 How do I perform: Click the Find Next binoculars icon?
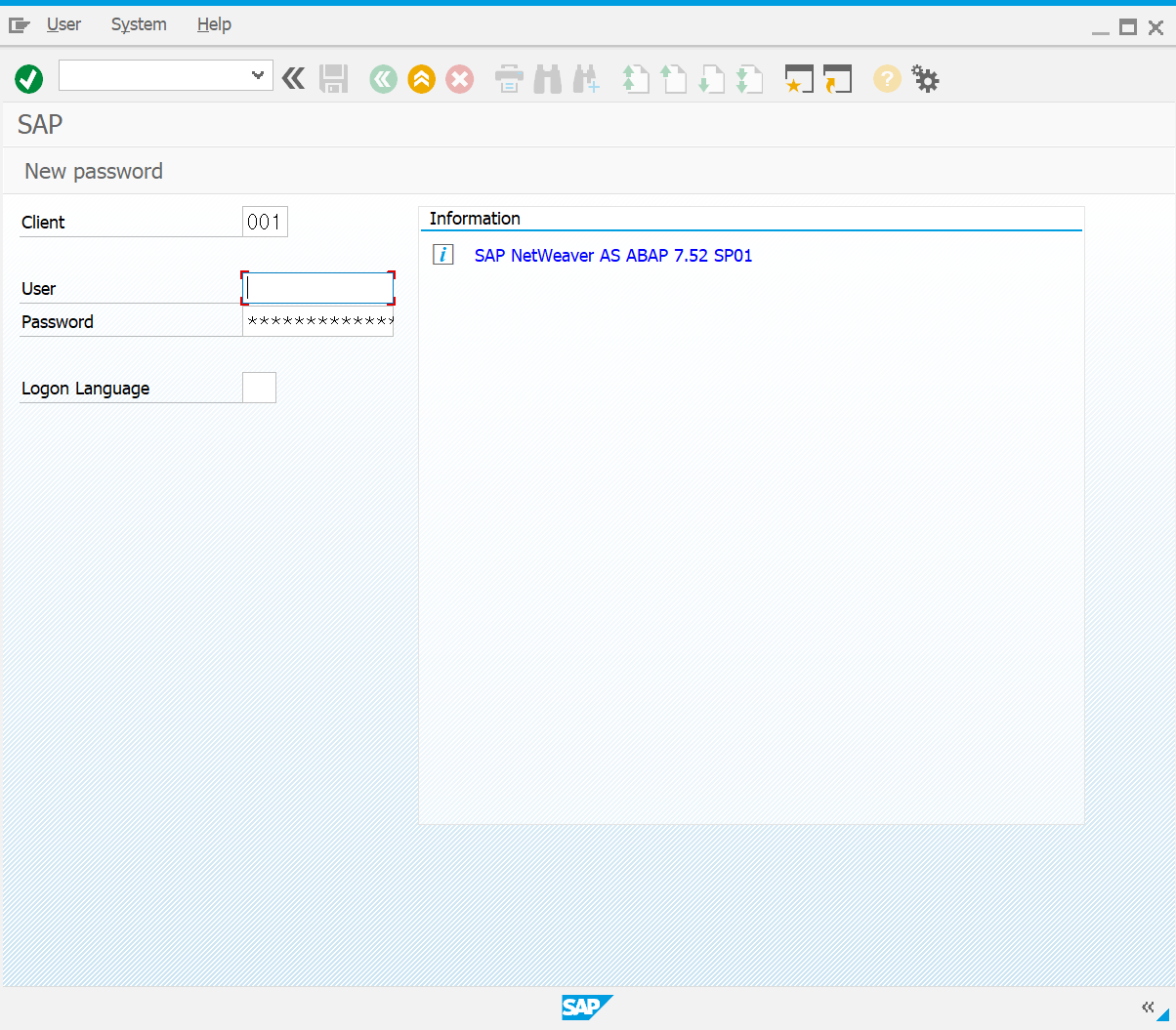[x=586, y=79]
